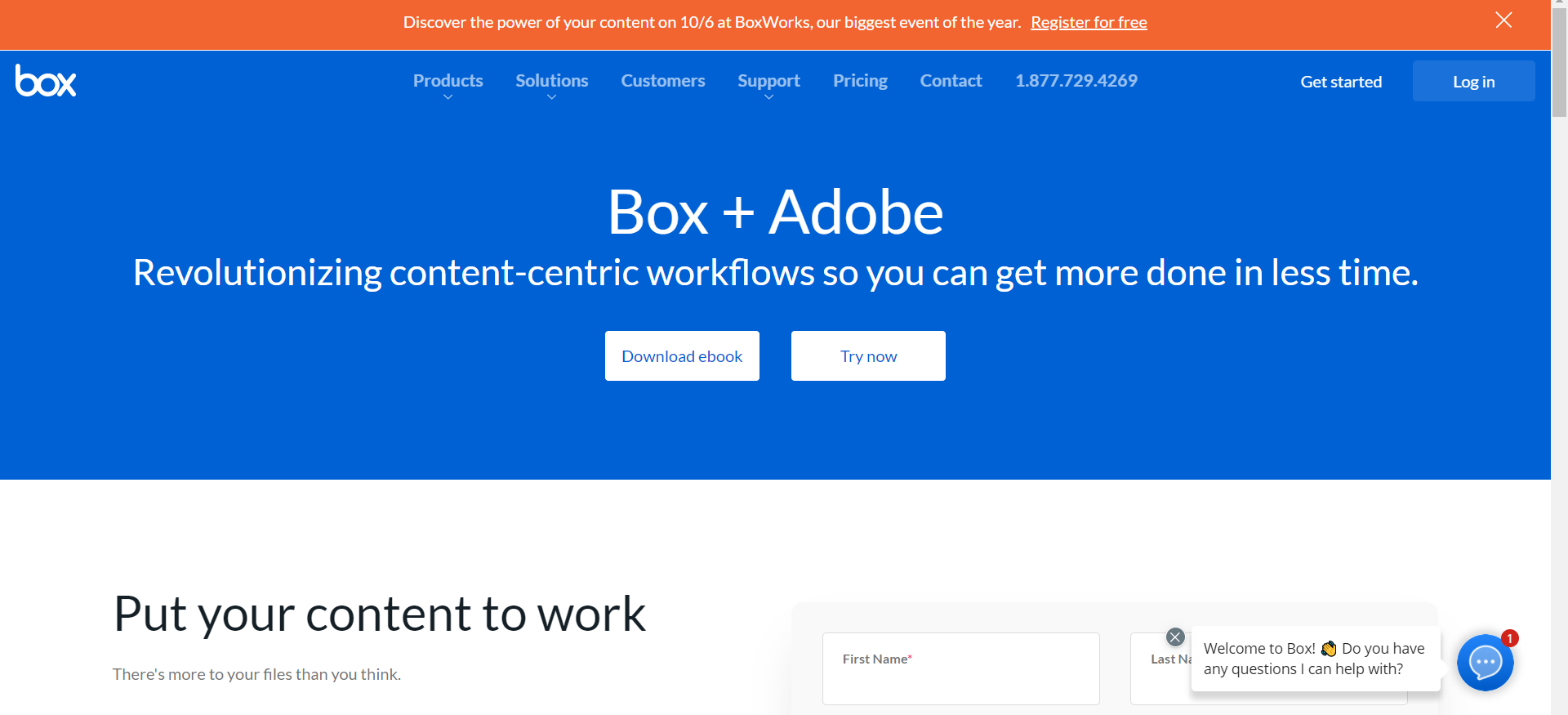Click the Download ebook button
The width and height of the screenshot is (1568, 715).
pyautogui.click(x=682, y=355)
